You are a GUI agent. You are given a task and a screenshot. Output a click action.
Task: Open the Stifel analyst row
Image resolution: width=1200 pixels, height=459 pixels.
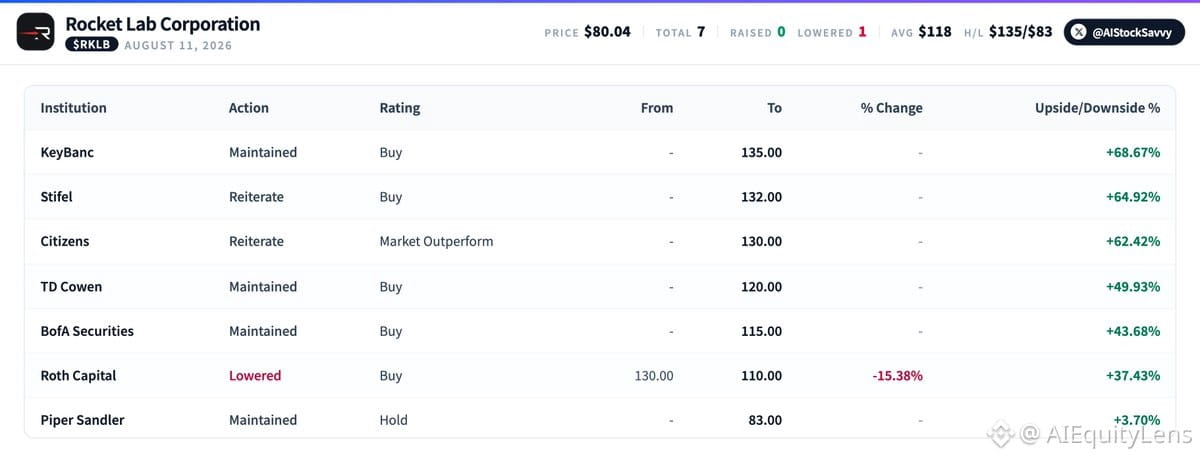[x=600, y=197]
